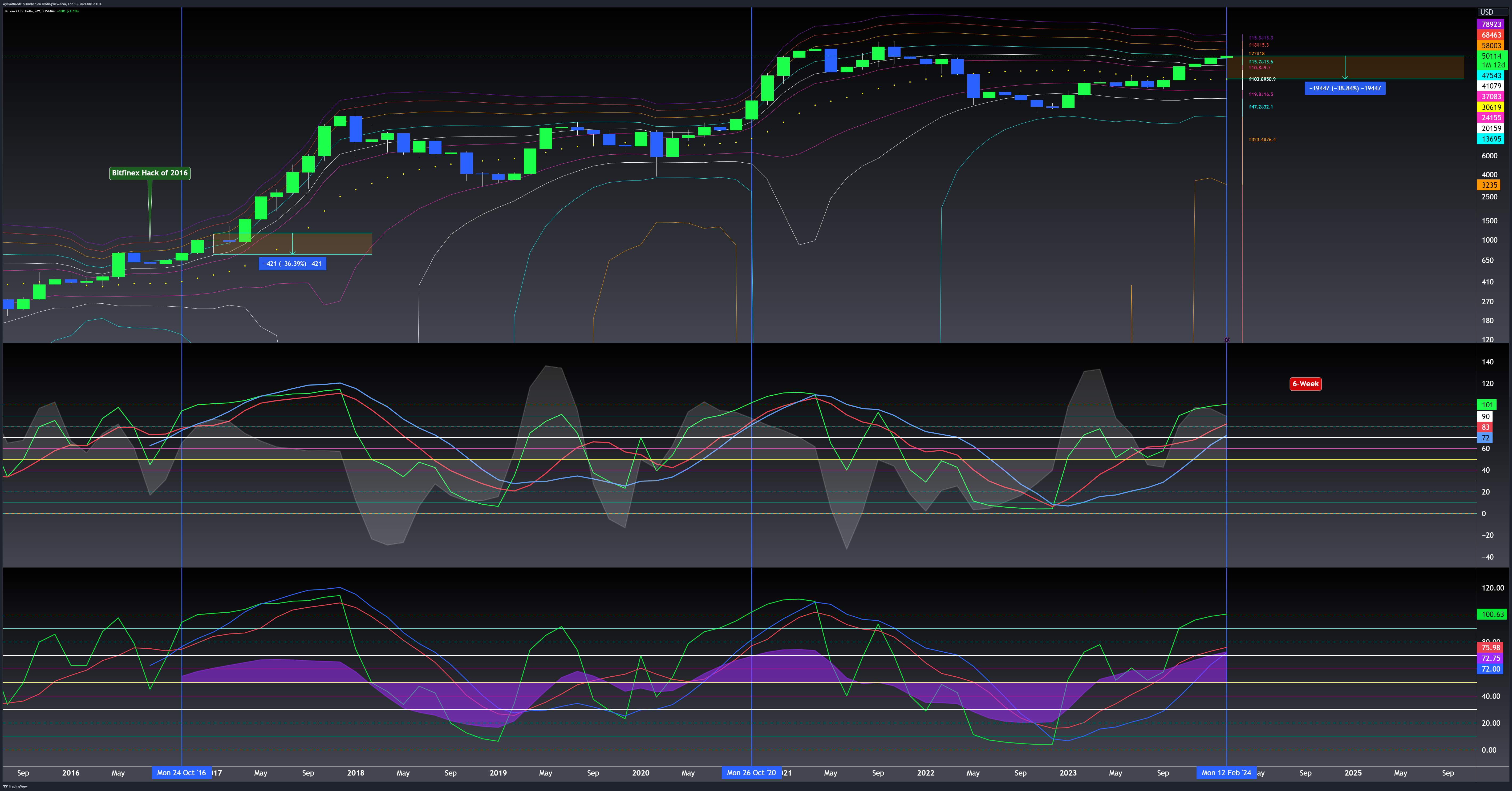The width and height of the screenshot is (1512, 791).
Task: Click the red 75.98 indicator value label
Action: tap(1490, 648)
